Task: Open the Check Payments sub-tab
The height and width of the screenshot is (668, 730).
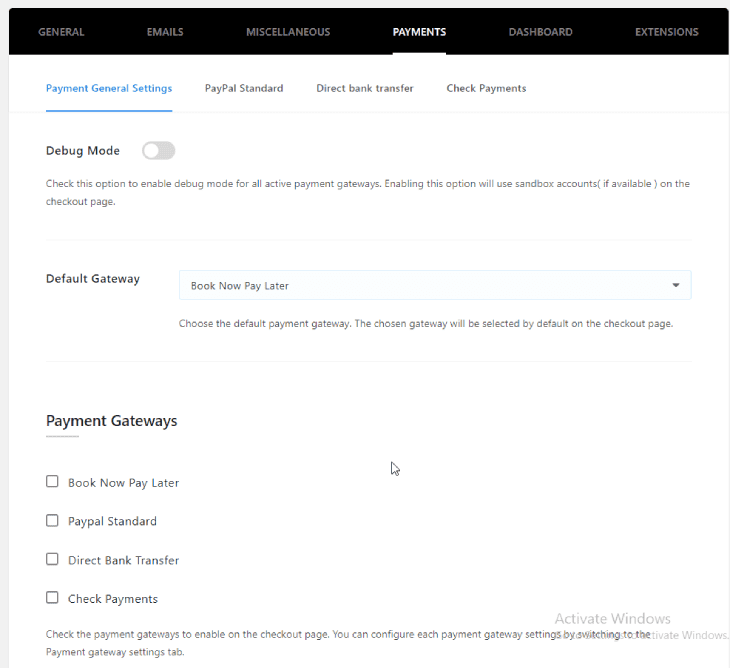Action: tap(486, 88)
